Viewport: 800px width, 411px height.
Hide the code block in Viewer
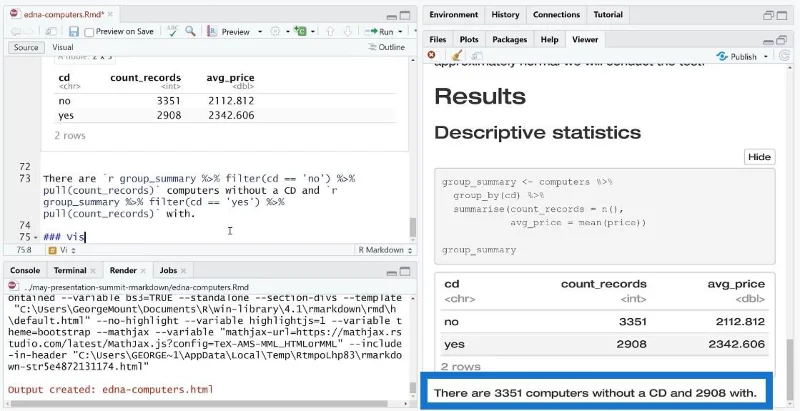pos(759,157)
